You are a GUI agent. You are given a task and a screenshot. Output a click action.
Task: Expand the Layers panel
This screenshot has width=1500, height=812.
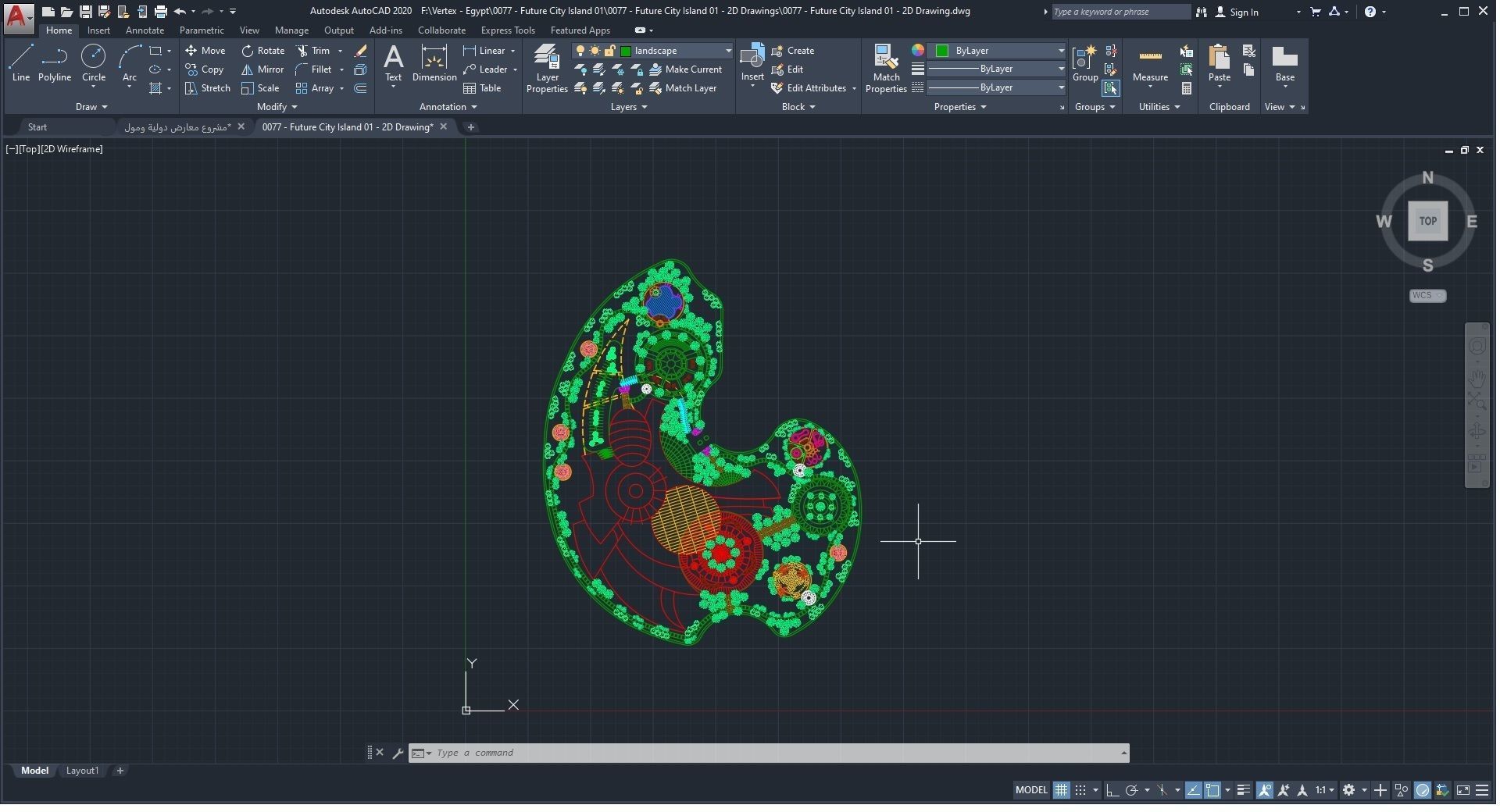[x=629, y=107]
